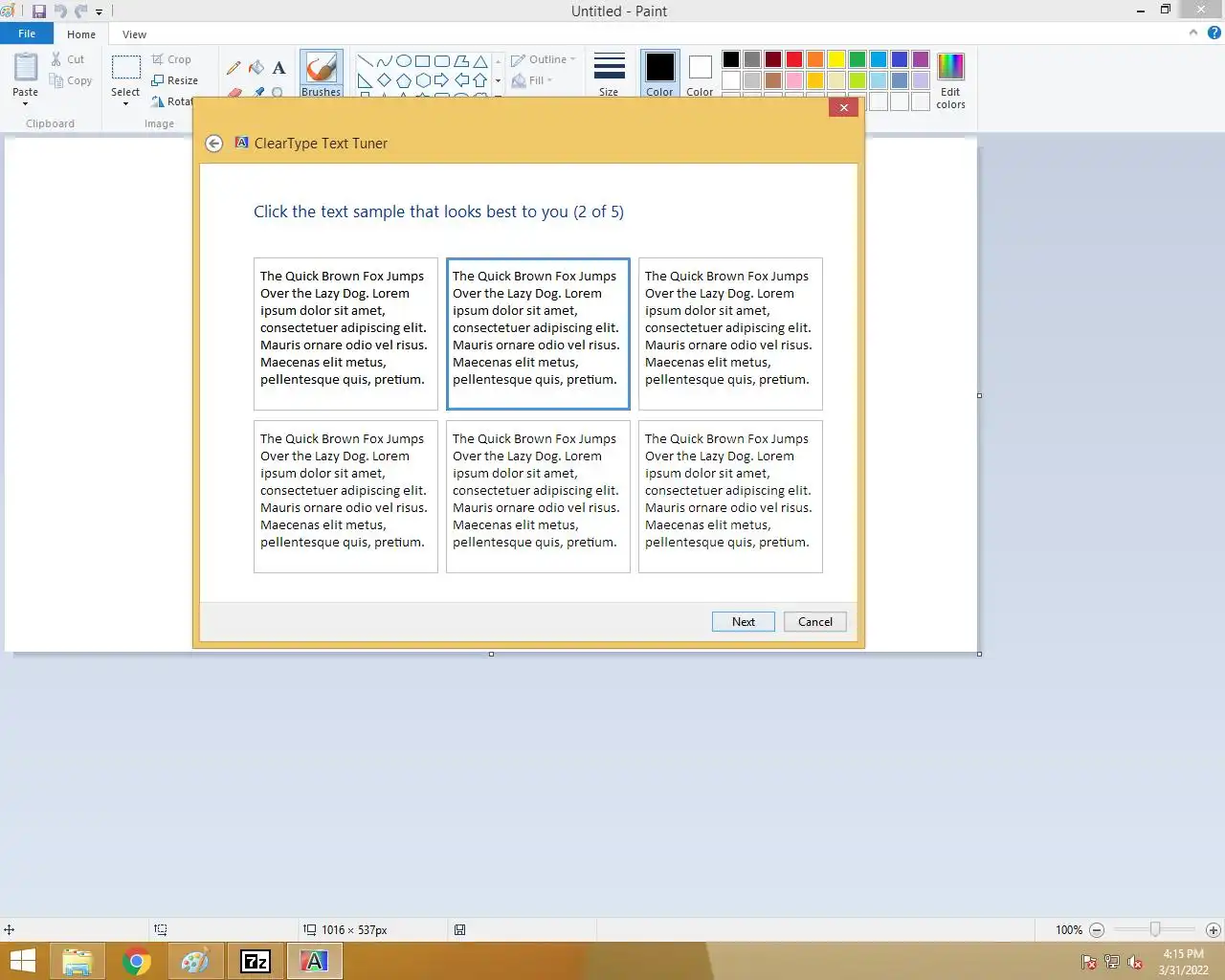Screen dimensions: 1225x980
Task: Select the highlighted blue-bordered text sample
Action: coord(538,334)
